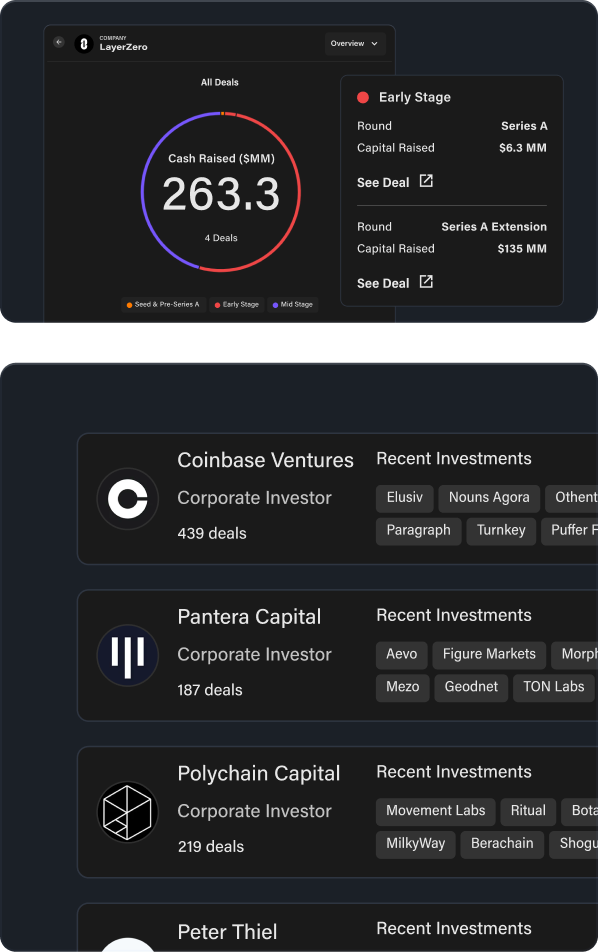598x952 pixels.
Task: Click the red Early Stage indicator dot
Action: point(363,97)
